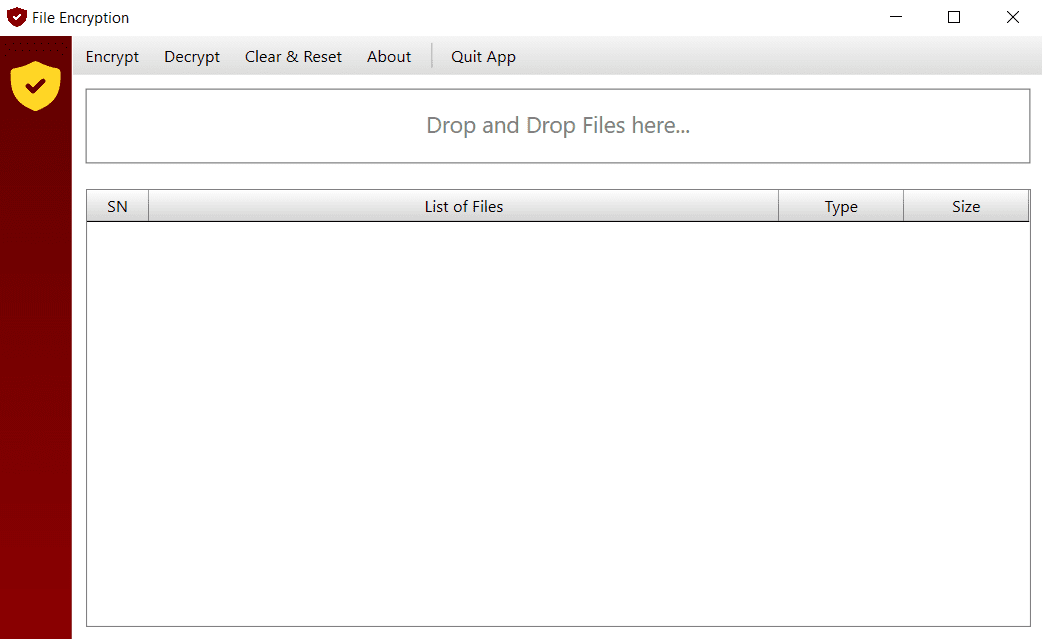1042x639 pixels.
Task: Choose Quit App from the menu bar
Action: point(483,57)
